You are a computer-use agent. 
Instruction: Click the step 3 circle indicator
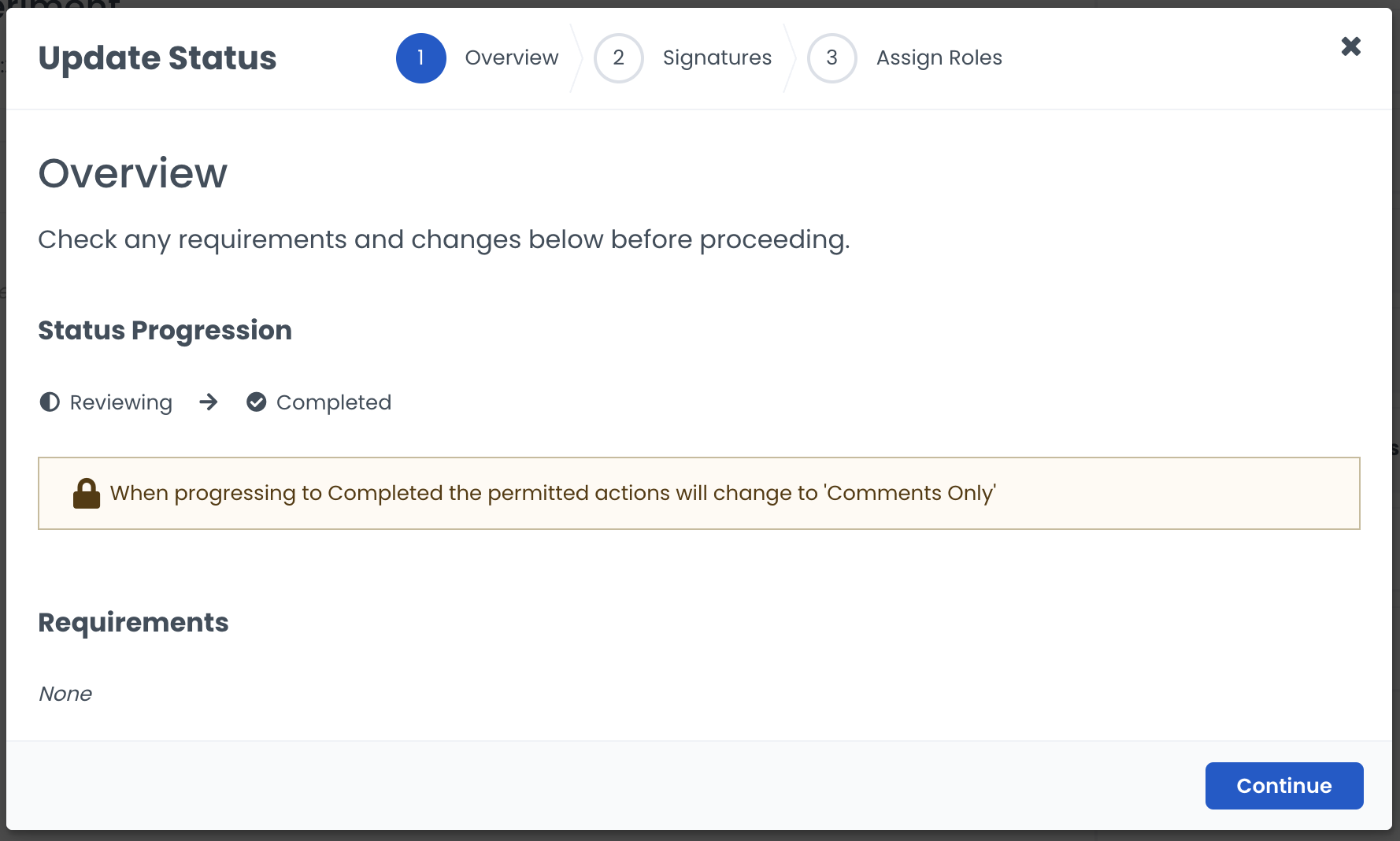(831, 58)
